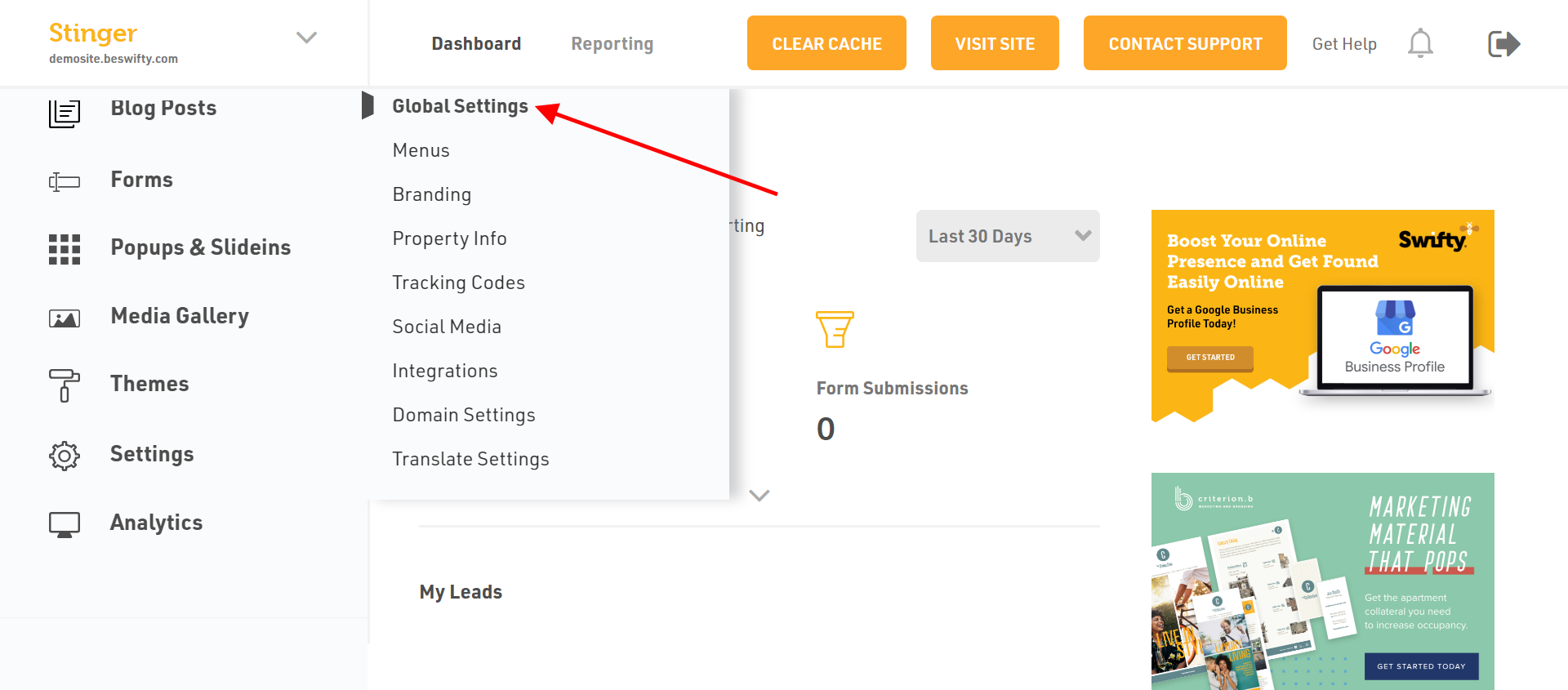
Task: Open Themes from the sidebar
Action: pos(149,384)
